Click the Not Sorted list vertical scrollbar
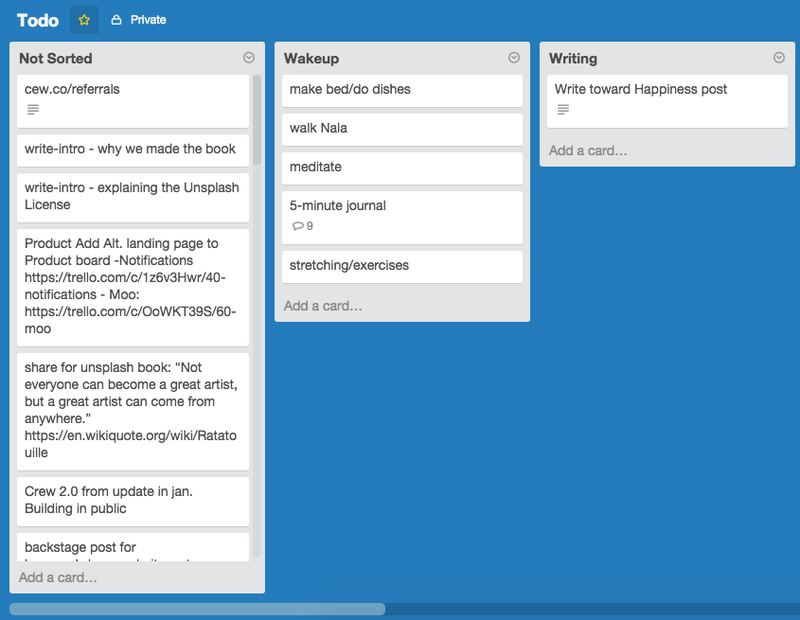The height and width of the screenshot is (620, 800). pos(257,120)
